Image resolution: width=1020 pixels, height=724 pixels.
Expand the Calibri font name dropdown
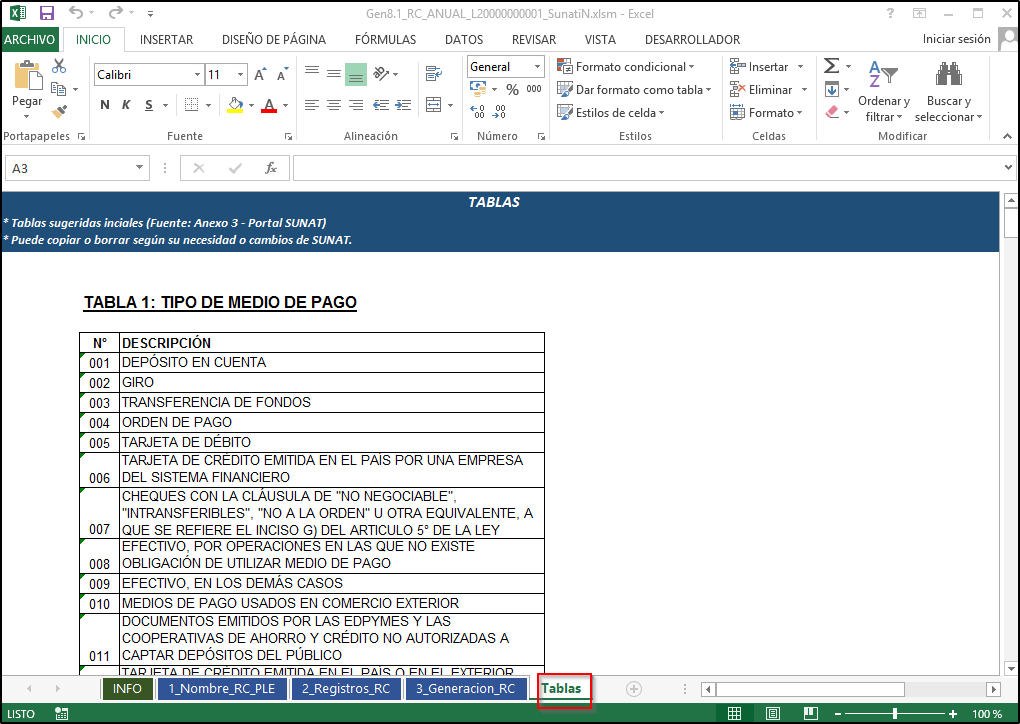196,75
